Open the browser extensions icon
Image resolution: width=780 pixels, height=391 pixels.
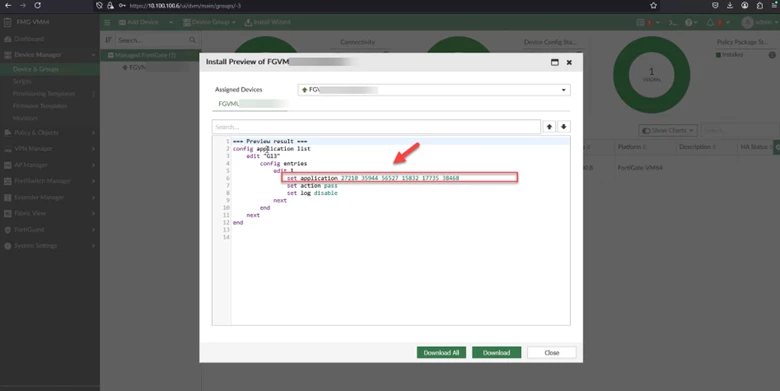pyautogui.click(x=760, y=5)
